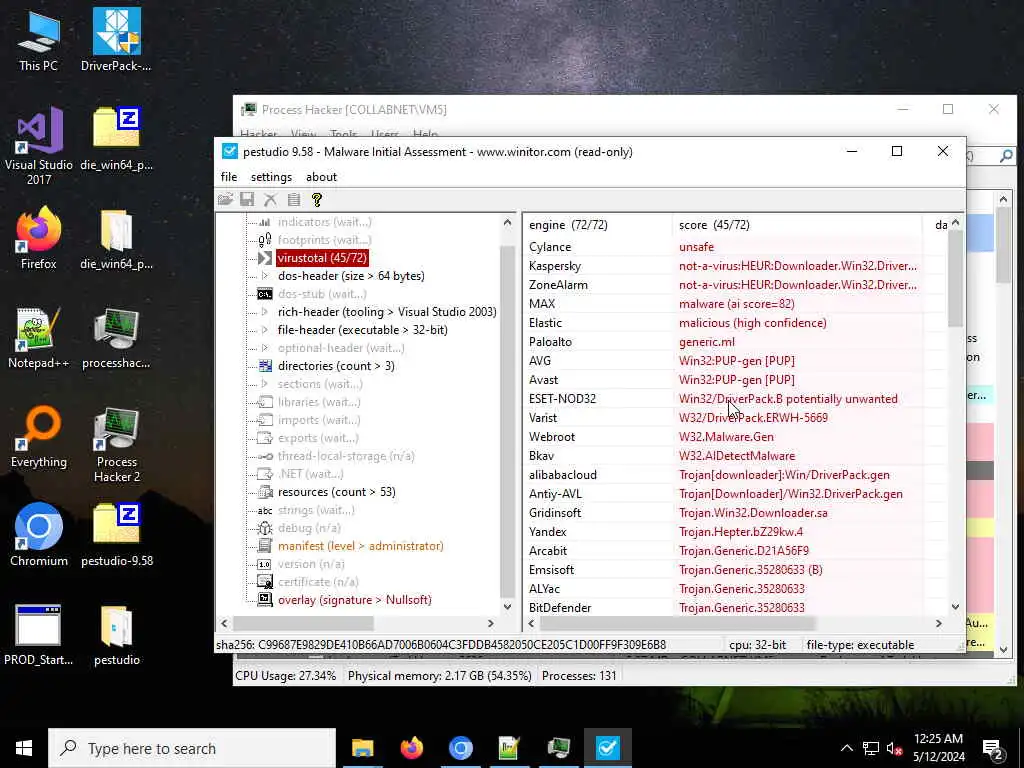Click the BitDefender engine row

coord(737,607)
